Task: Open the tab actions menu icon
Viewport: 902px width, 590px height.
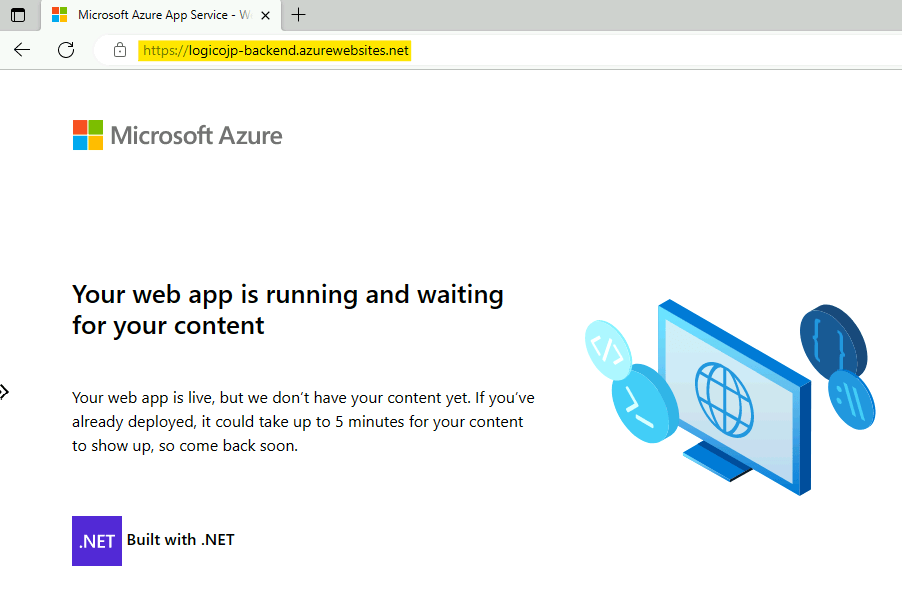Action: pos(18,15)
